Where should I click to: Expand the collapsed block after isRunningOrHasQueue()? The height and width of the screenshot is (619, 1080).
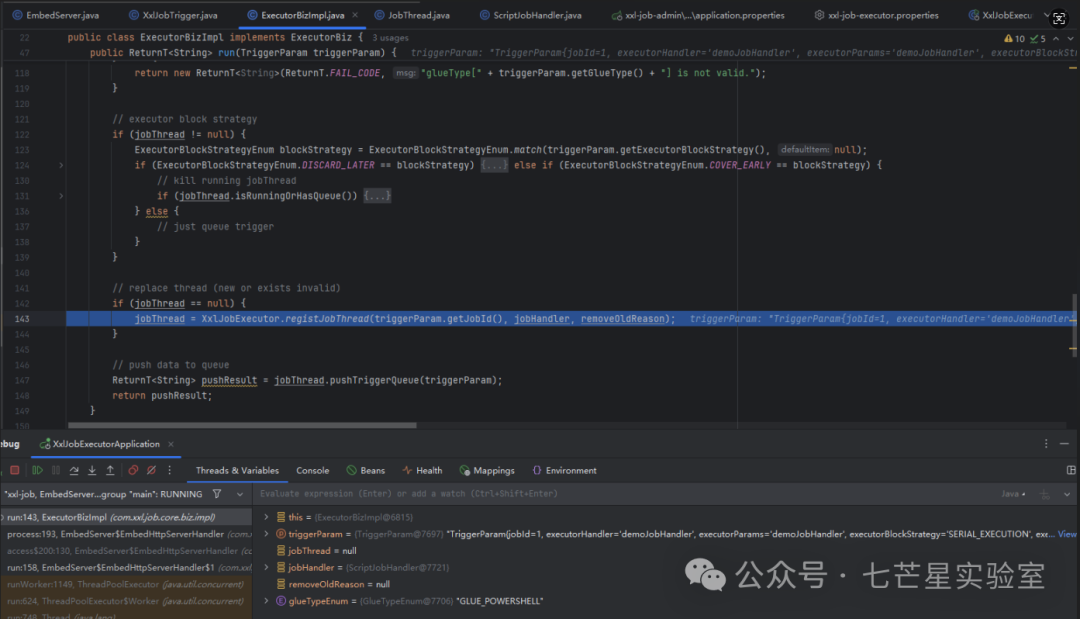point(377,196)
